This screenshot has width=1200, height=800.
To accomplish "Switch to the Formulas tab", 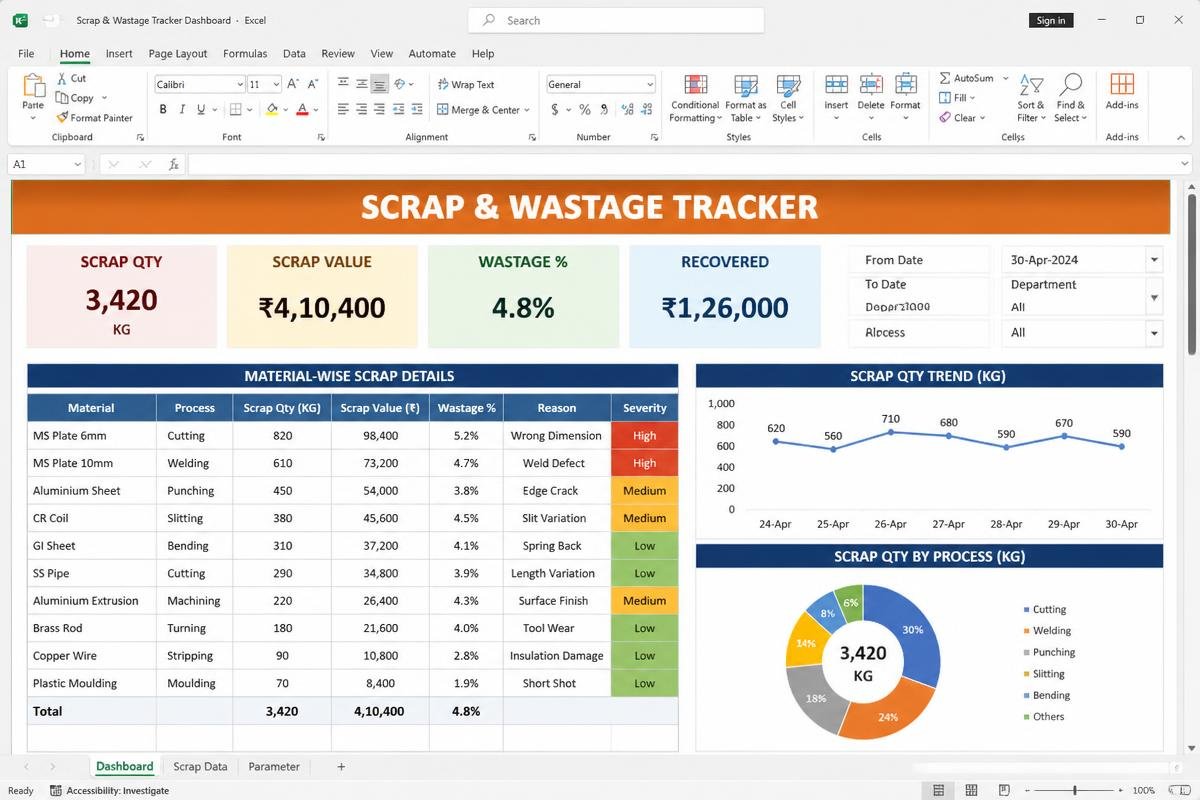I will pos(245,54).
